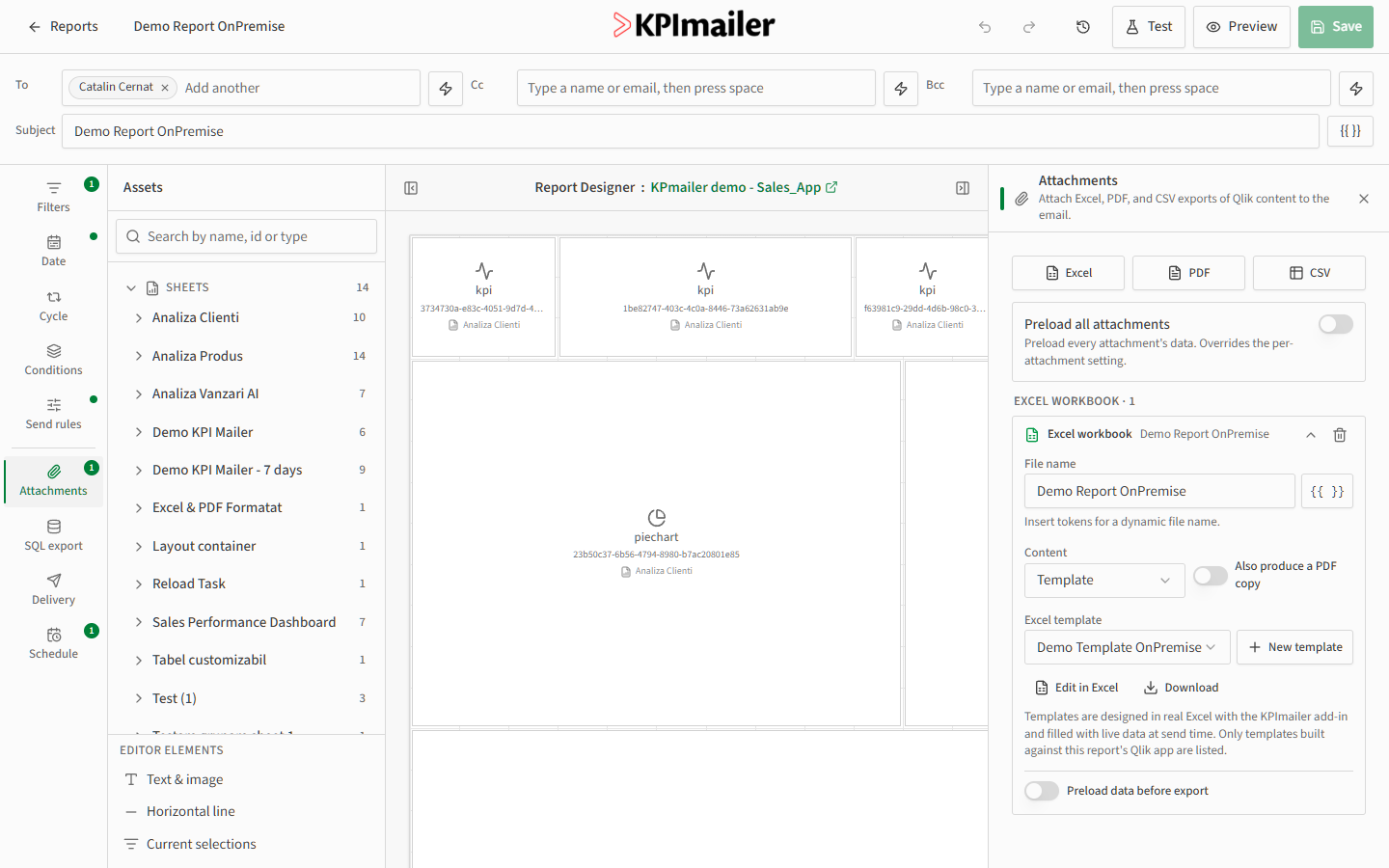Click the File name input field
The width and height of the screenshot is (1389, 868).
[x=1159, y=491]
